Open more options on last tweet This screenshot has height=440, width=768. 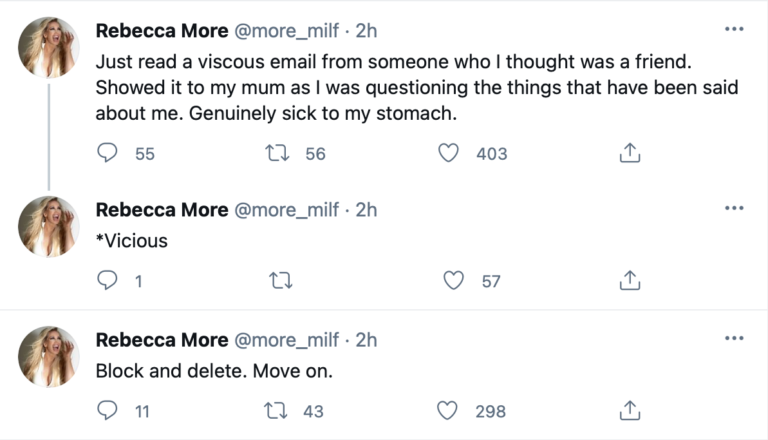pos(734,339)
